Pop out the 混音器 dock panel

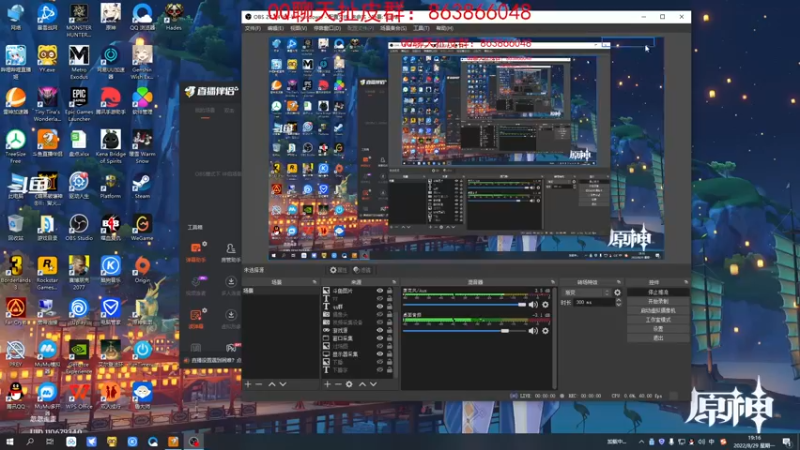point(553,282)
